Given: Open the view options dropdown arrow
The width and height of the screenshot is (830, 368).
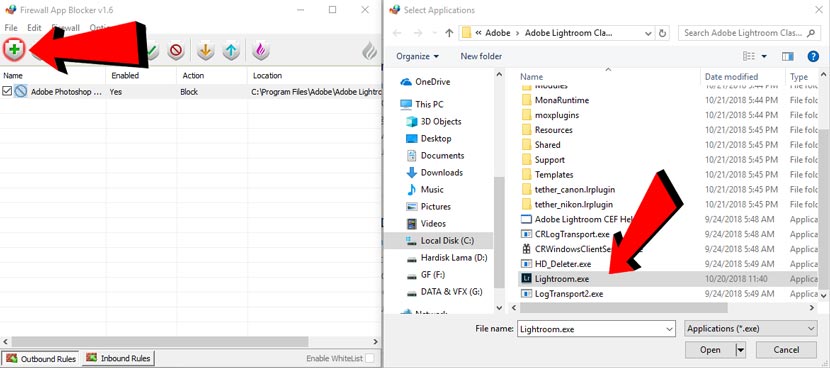Looking at the screenshot, I should point(764,56).
